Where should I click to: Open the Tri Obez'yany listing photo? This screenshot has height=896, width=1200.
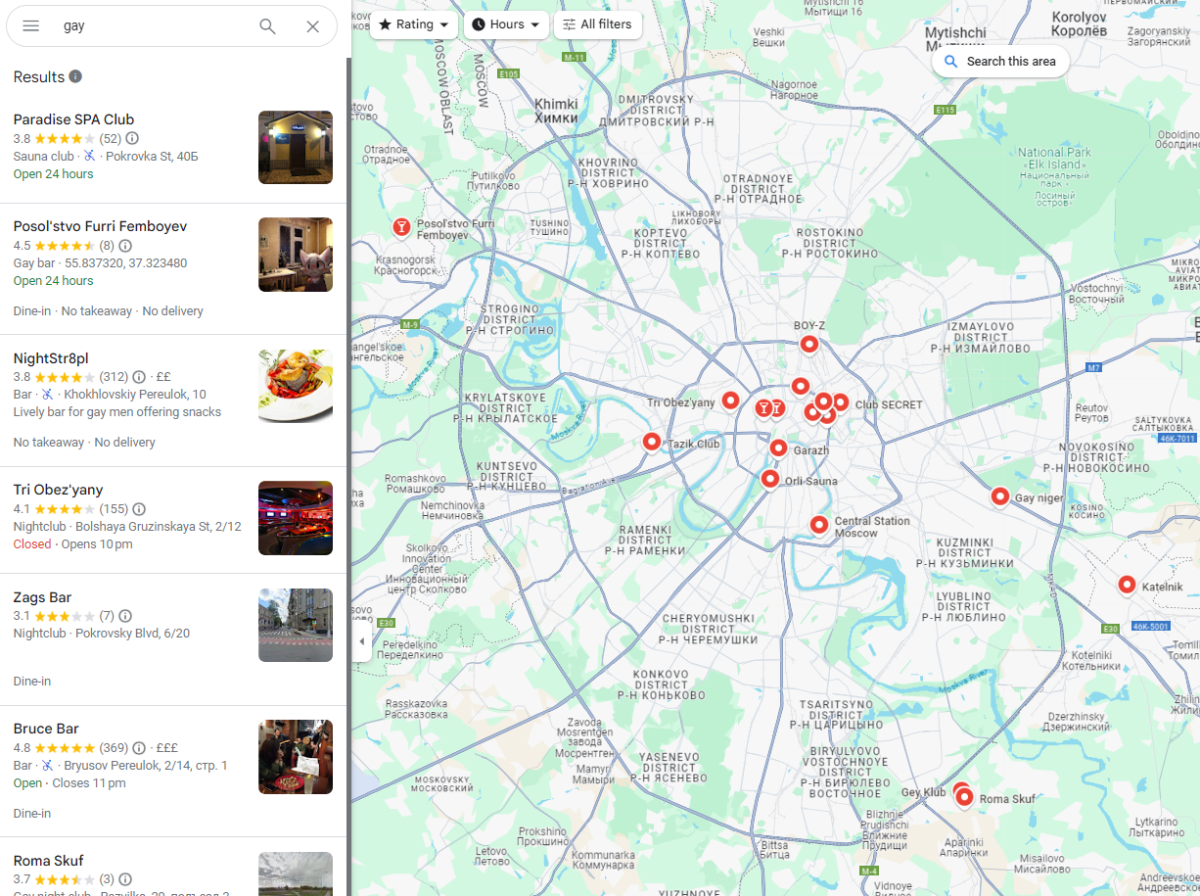[x=295, y=518]
